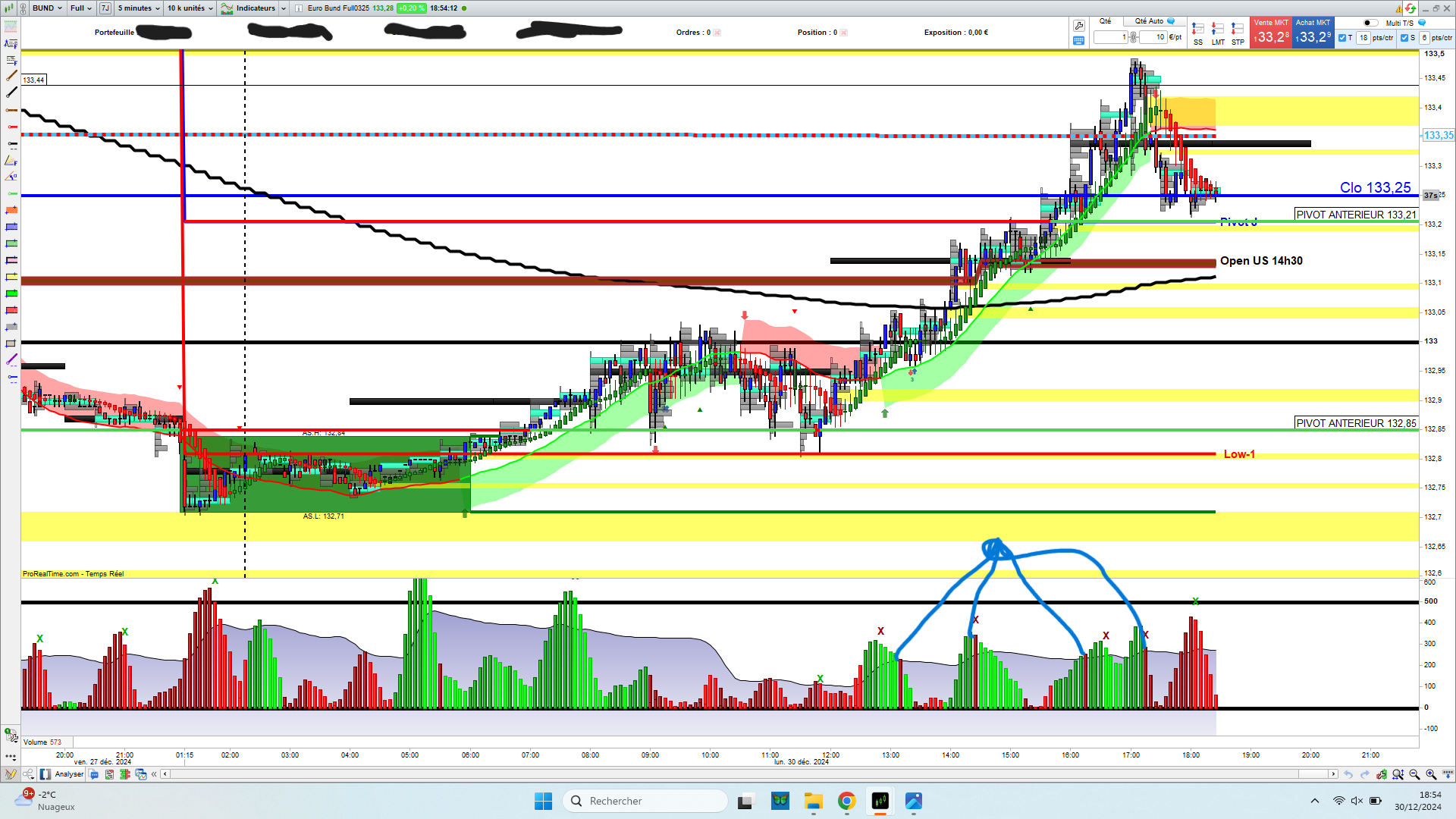The width and height of the screenshot is (1456, 819).
Task: Open the Indicateurs menu
Action: click(255, 8)
